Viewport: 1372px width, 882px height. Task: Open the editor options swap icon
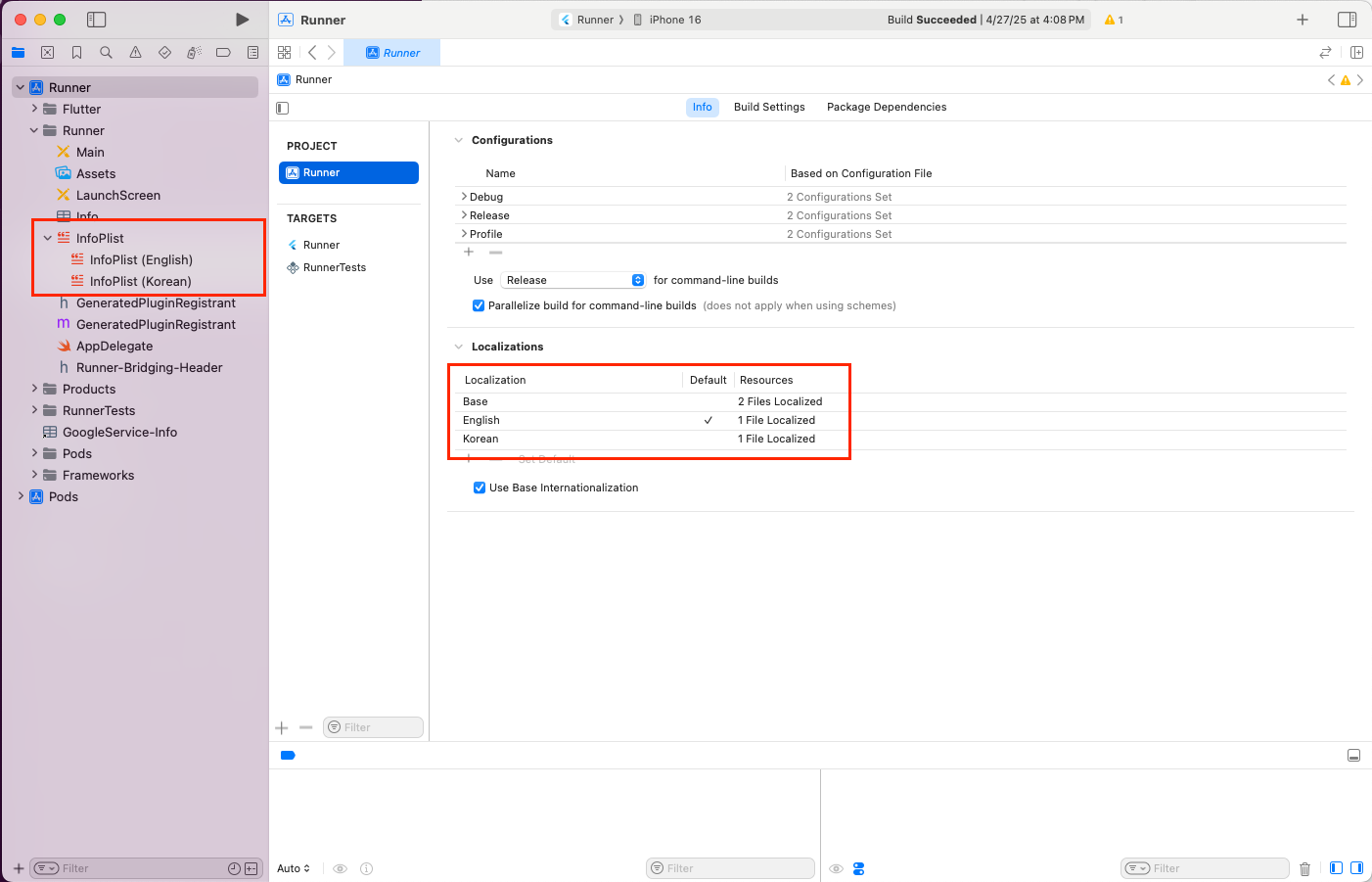[x=1325, y=53]
